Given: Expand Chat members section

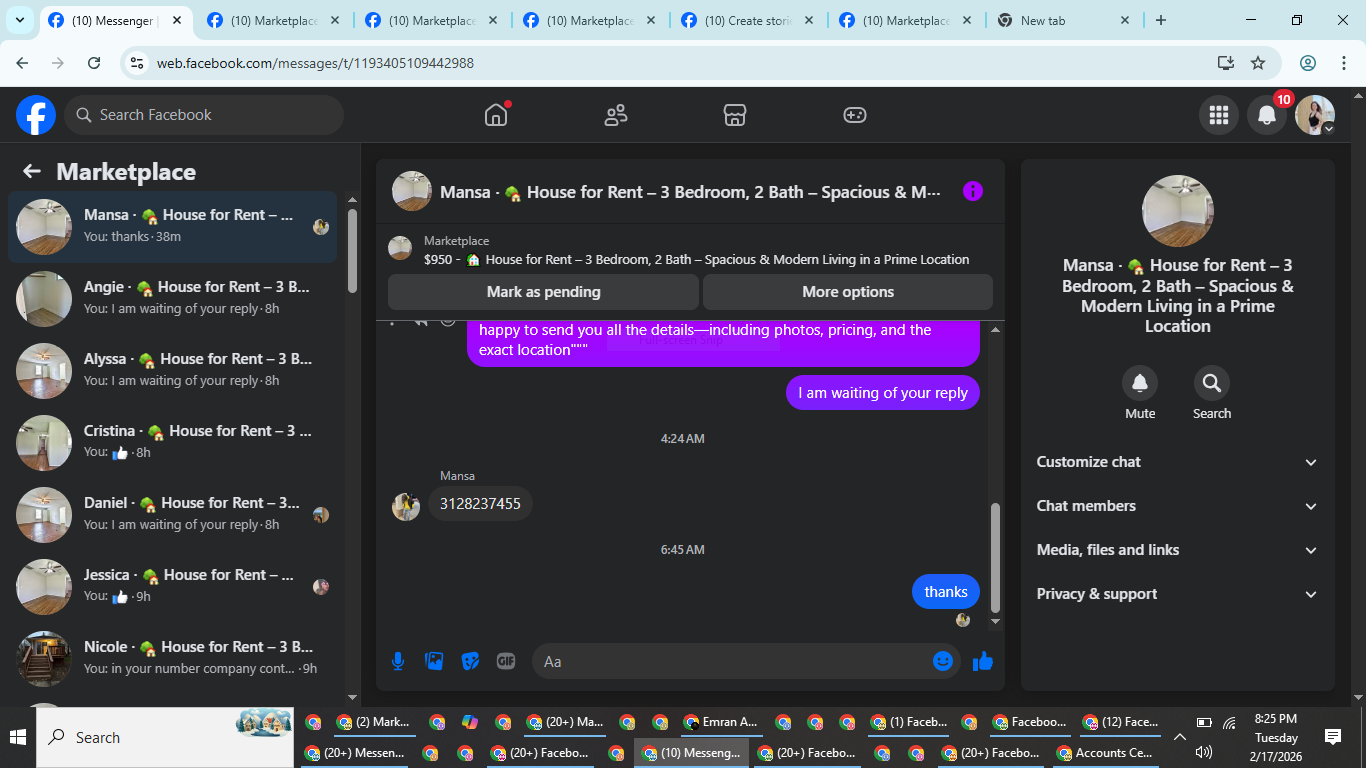Looking at the screenshot, I should pos(1178,506).
